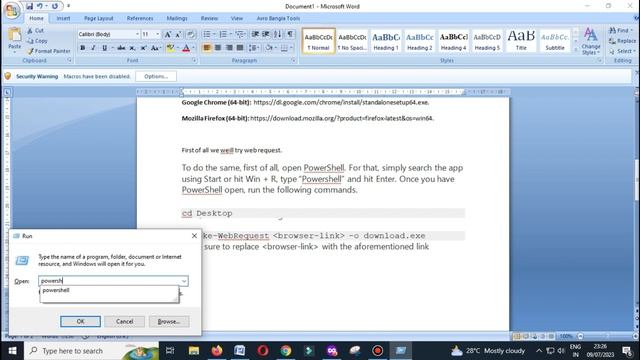The height and width of the screenshot is (360, 640).
Task: Cut the selection with scissors icon
Action: 36,31
